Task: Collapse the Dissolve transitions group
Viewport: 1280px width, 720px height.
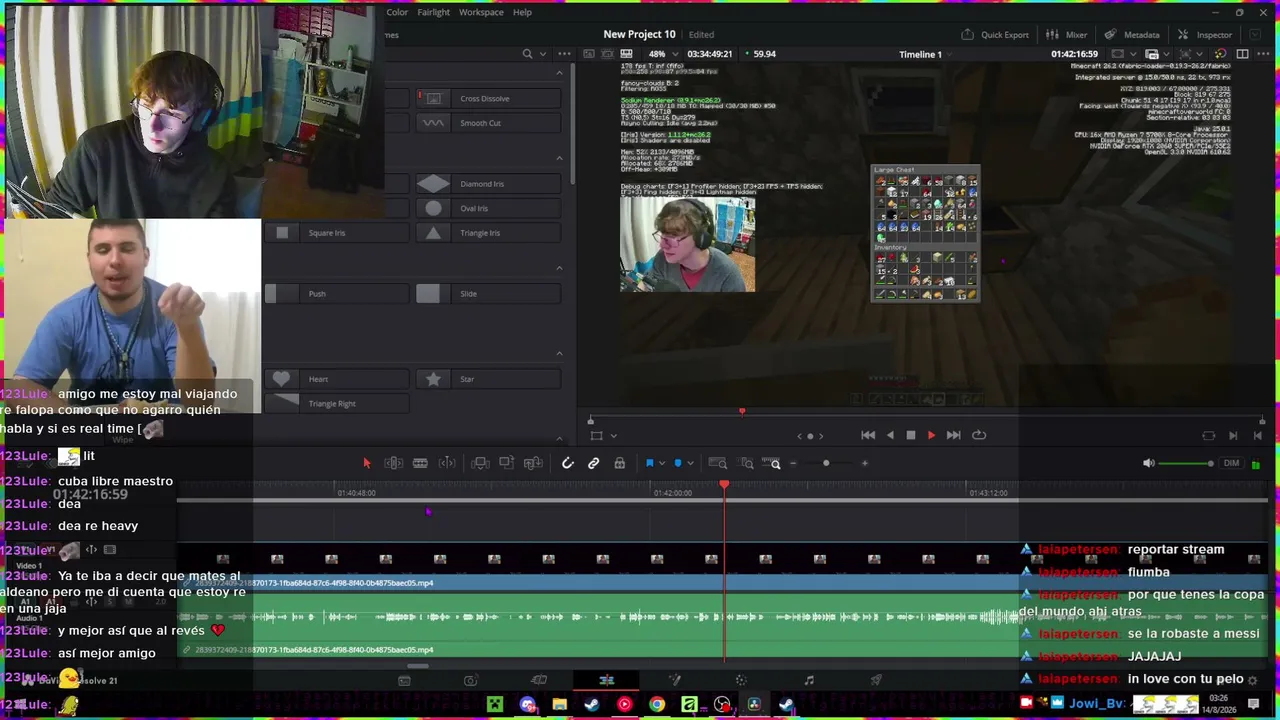Action: tap(559, 73)
